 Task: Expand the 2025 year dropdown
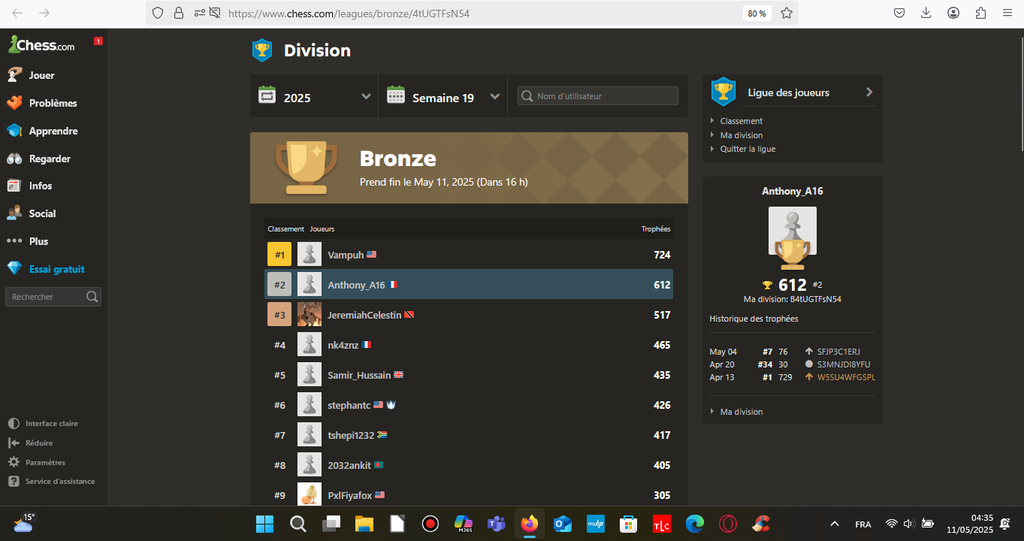315,97
